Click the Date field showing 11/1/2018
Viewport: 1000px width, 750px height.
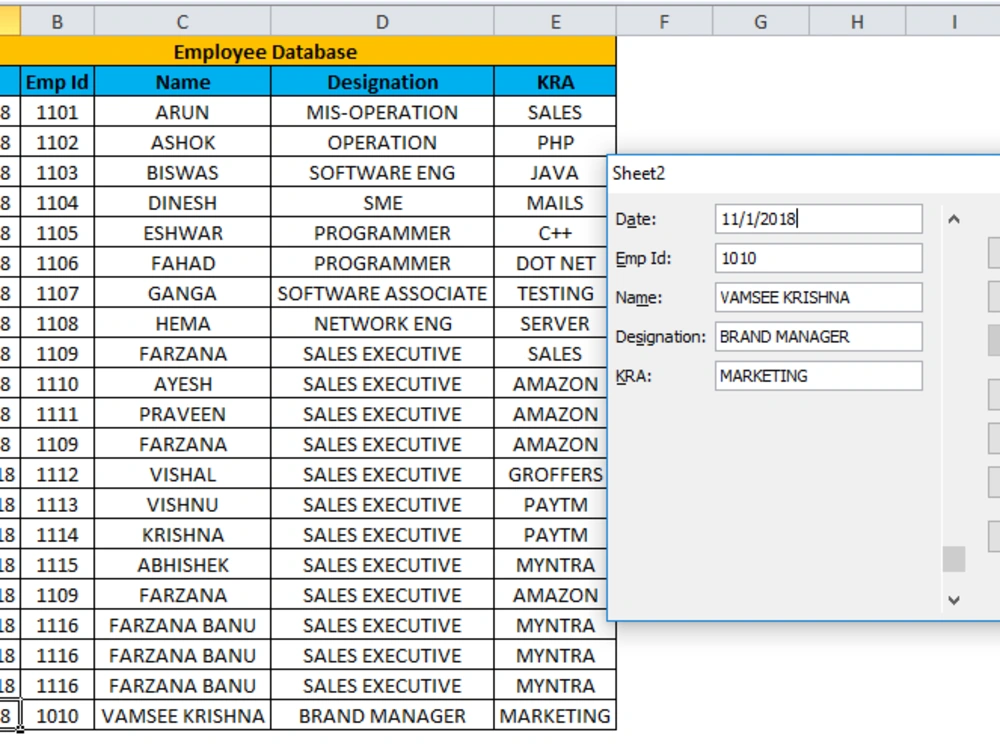[x=818, y=219]
